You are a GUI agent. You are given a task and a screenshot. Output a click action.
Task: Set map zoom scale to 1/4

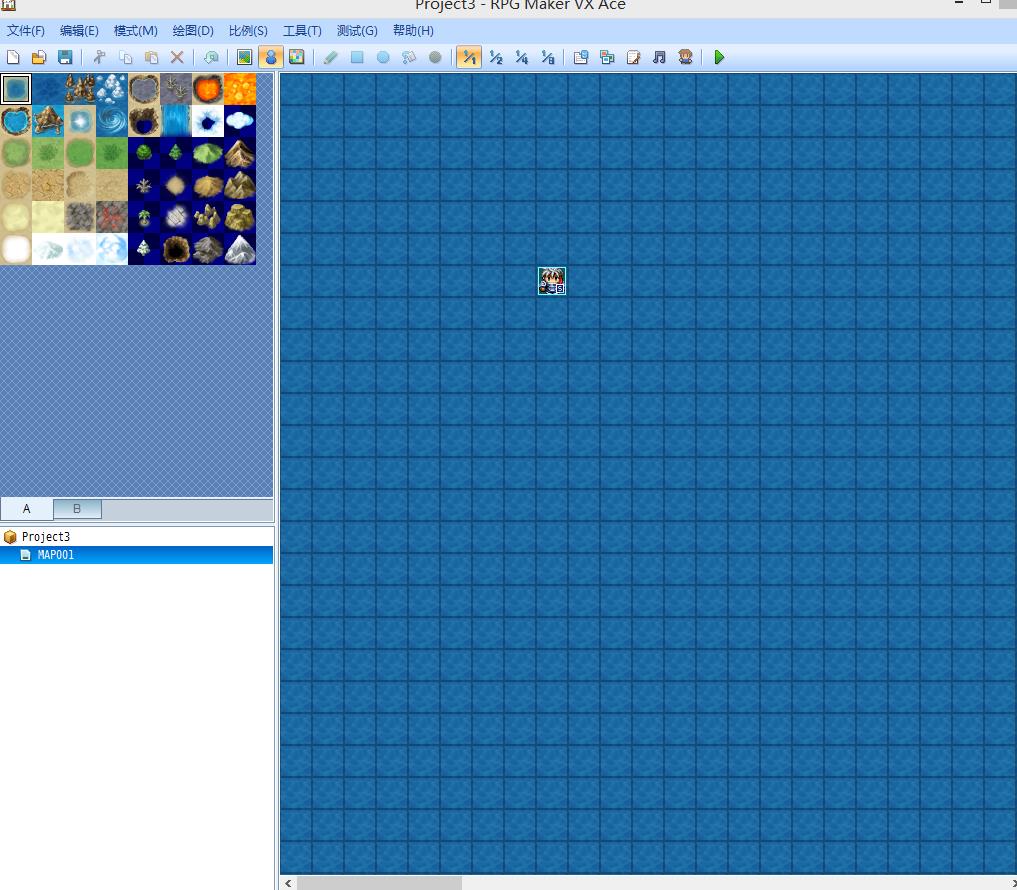521,58
